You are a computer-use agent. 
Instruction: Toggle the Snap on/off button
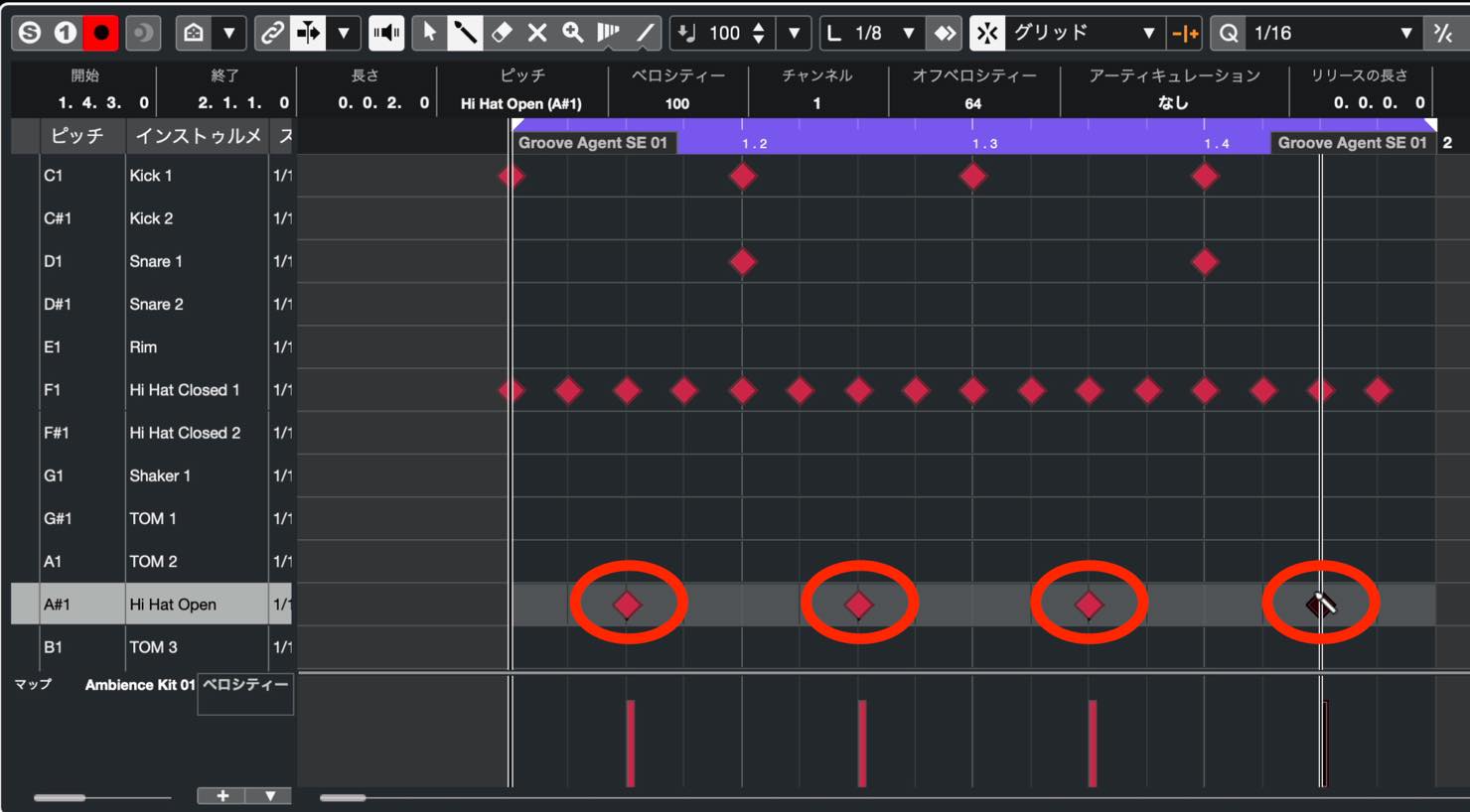coord(987,33)
